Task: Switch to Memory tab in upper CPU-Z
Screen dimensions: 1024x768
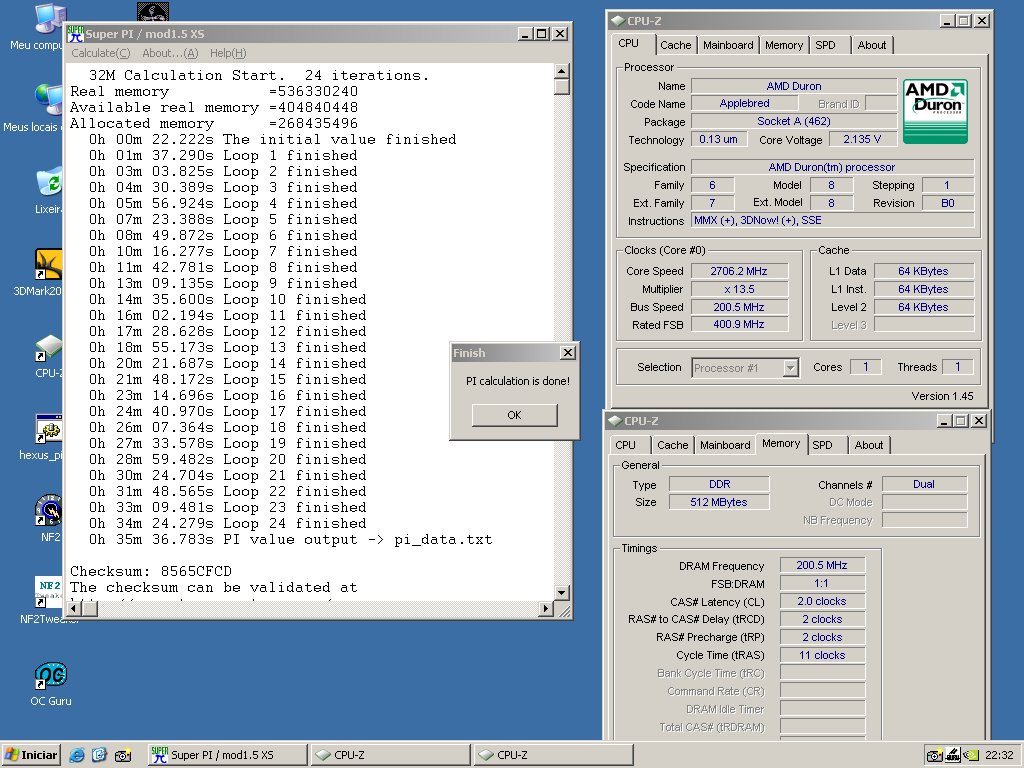Action: pos(784,45)
